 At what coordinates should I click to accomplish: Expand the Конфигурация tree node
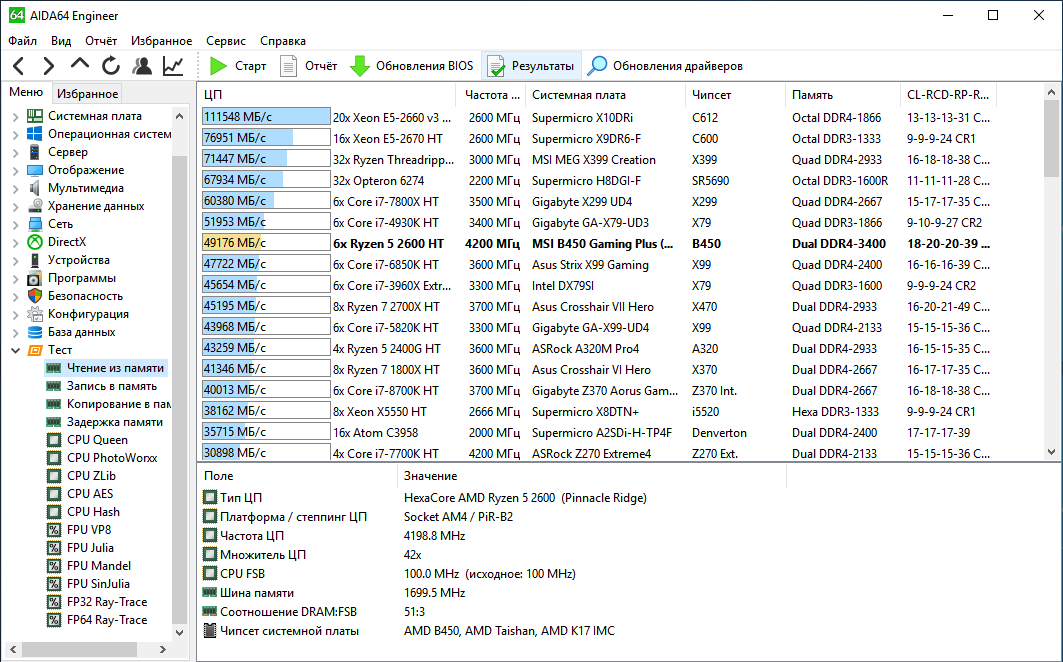tap(16, 313)
